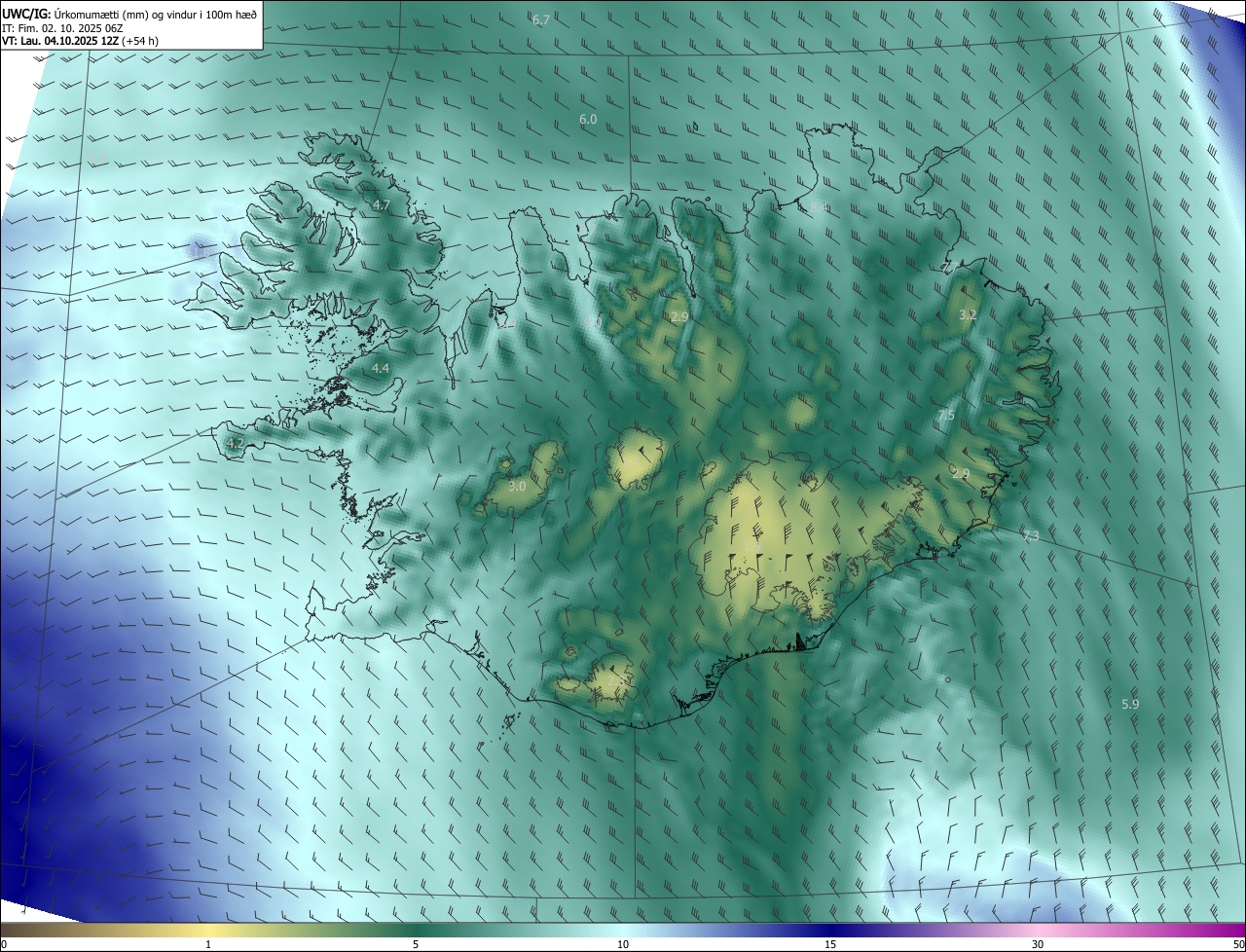This screenshot has height=952, width=1246.
Task: Click the 4.7 value in Westfjords
Action: [381, 204]
